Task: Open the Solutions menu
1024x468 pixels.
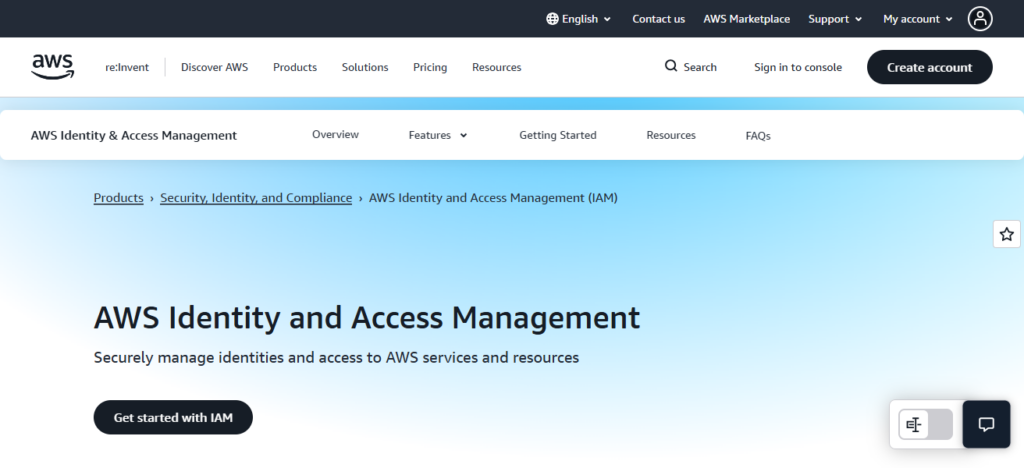Action: (x=365, y=67)
